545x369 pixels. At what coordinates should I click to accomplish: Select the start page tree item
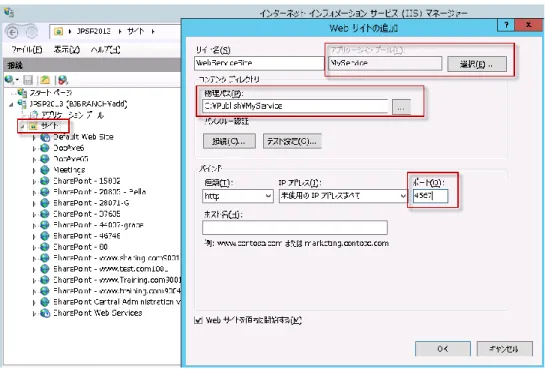click(51, 93)
